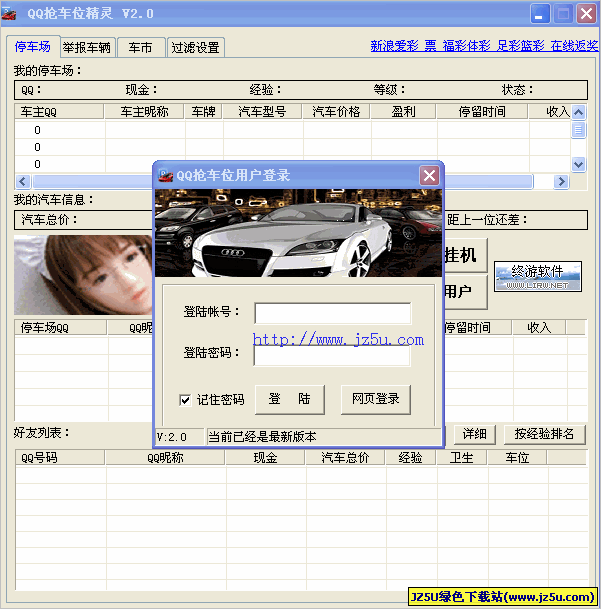Click the 登陆帐号 input field
Image resolution: width=601 pixels, height=609 pixels.
(x=333, y=313)
